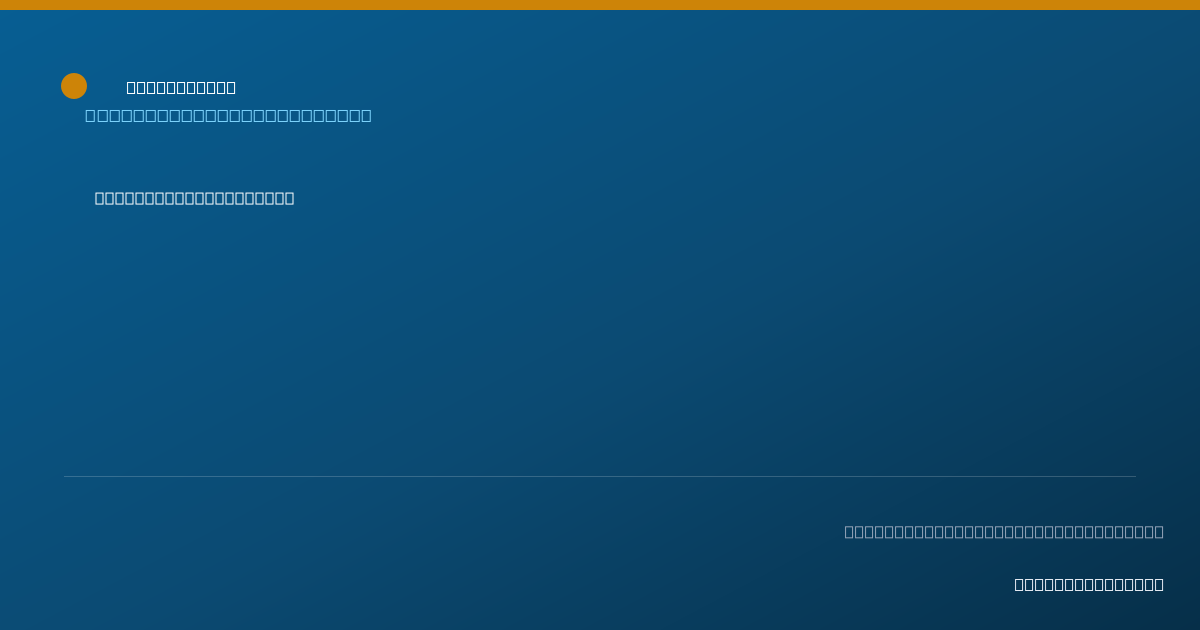Click the orange bar at the top edge
The width and height of the screenshot is (1200, 630).
click(x=600, y=5)
